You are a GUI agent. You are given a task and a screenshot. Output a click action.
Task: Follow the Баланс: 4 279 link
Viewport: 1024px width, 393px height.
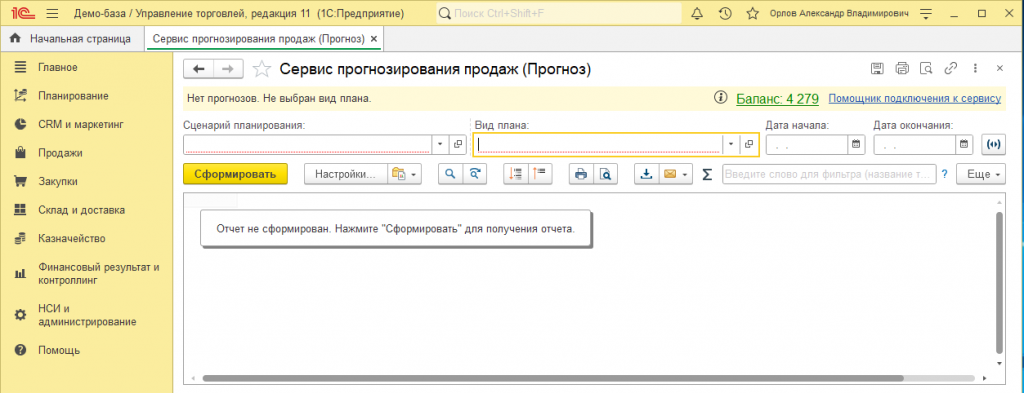(x=777, y=99)
